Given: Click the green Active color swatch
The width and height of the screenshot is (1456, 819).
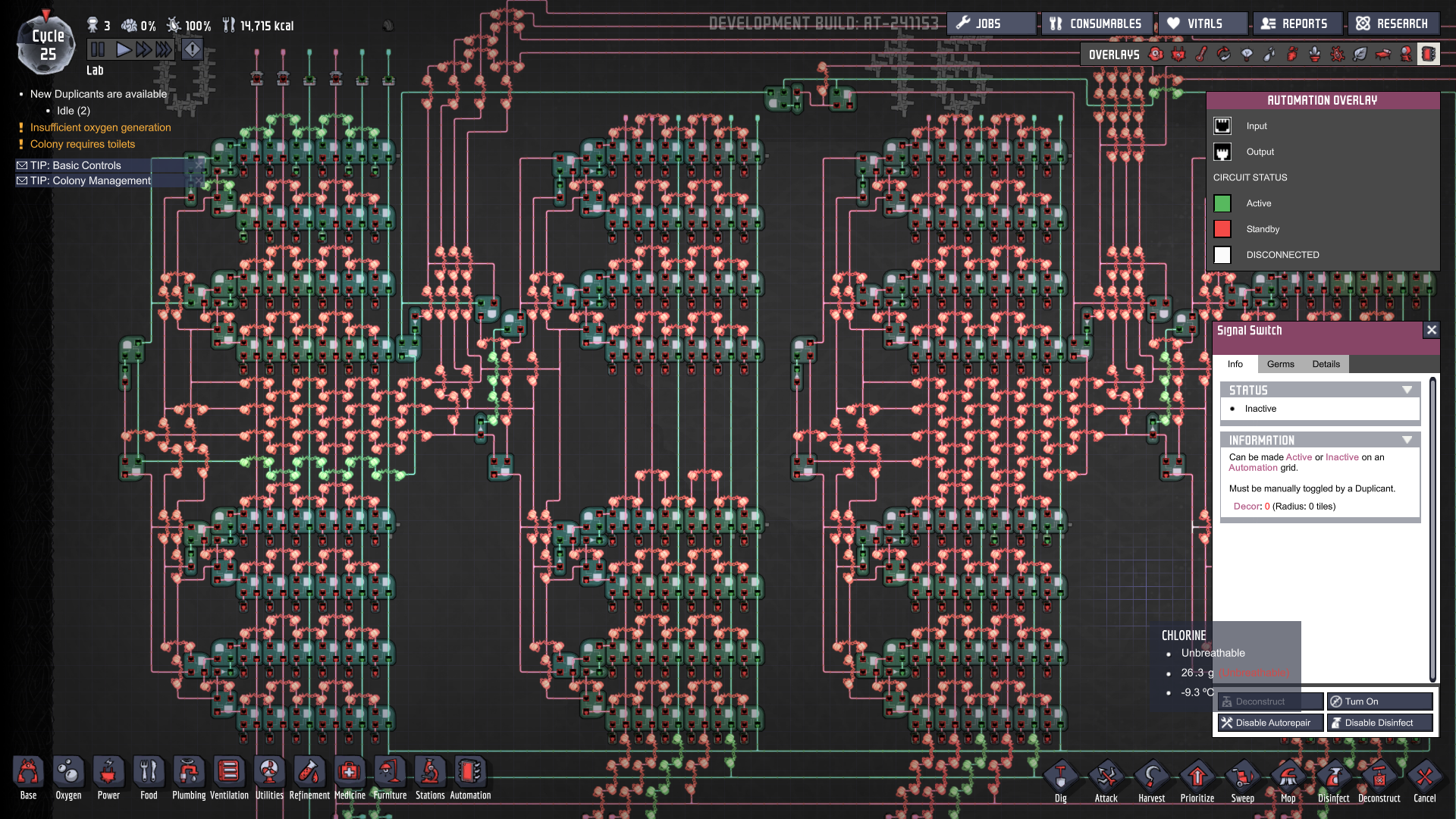Looking at the screenshot, I should [x=1222, y=203].
